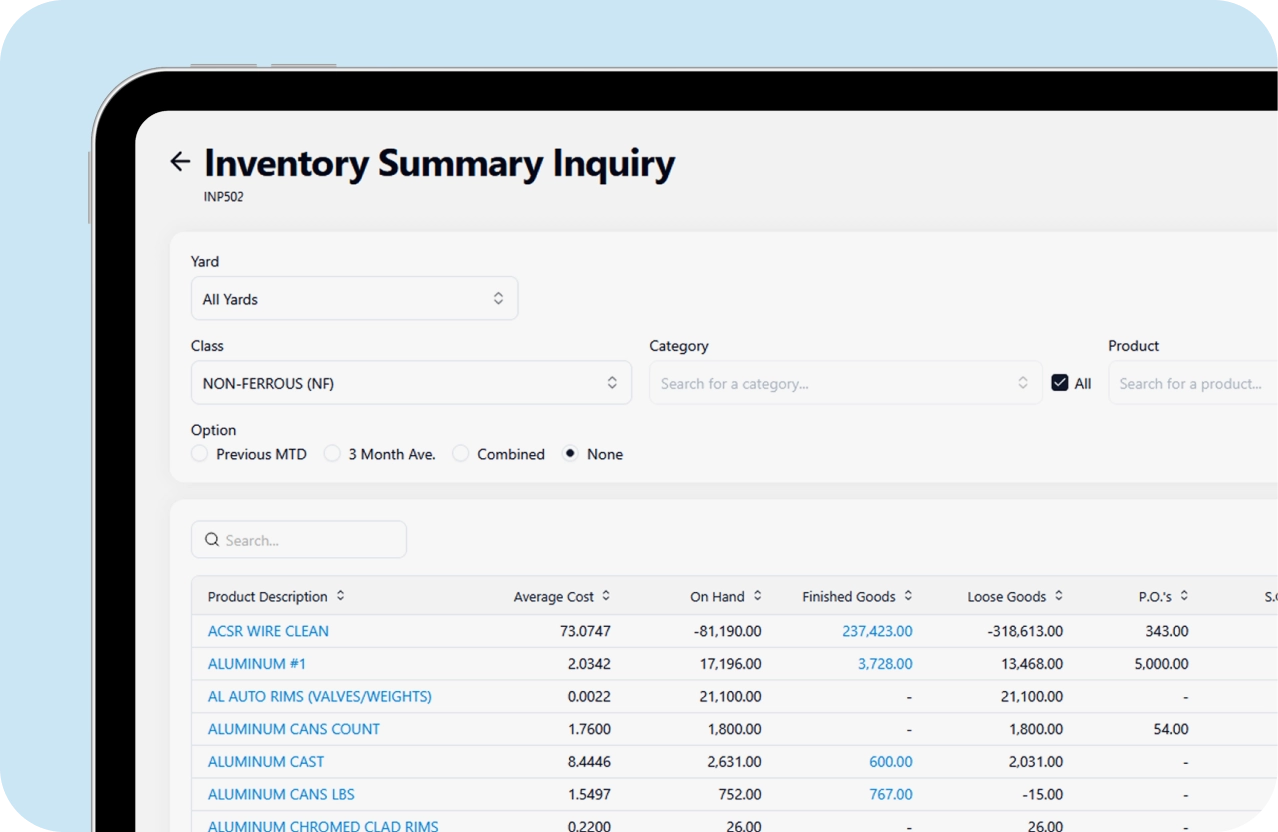
Task: Click average cost cell 1.7600
Action: coord(589,729)
